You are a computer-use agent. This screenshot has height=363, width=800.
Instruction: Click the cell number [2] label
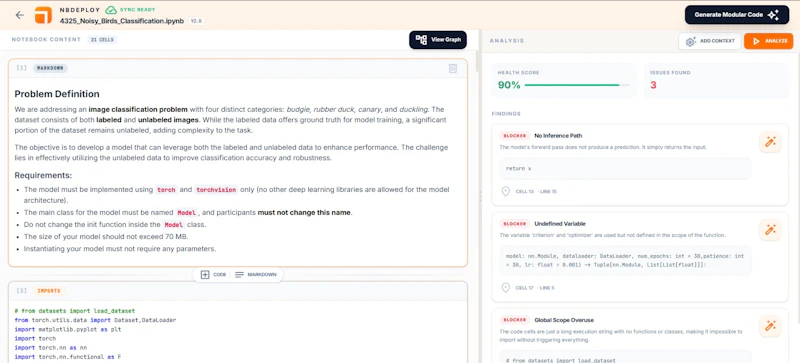pyautogui.click(x=21, y=291)
